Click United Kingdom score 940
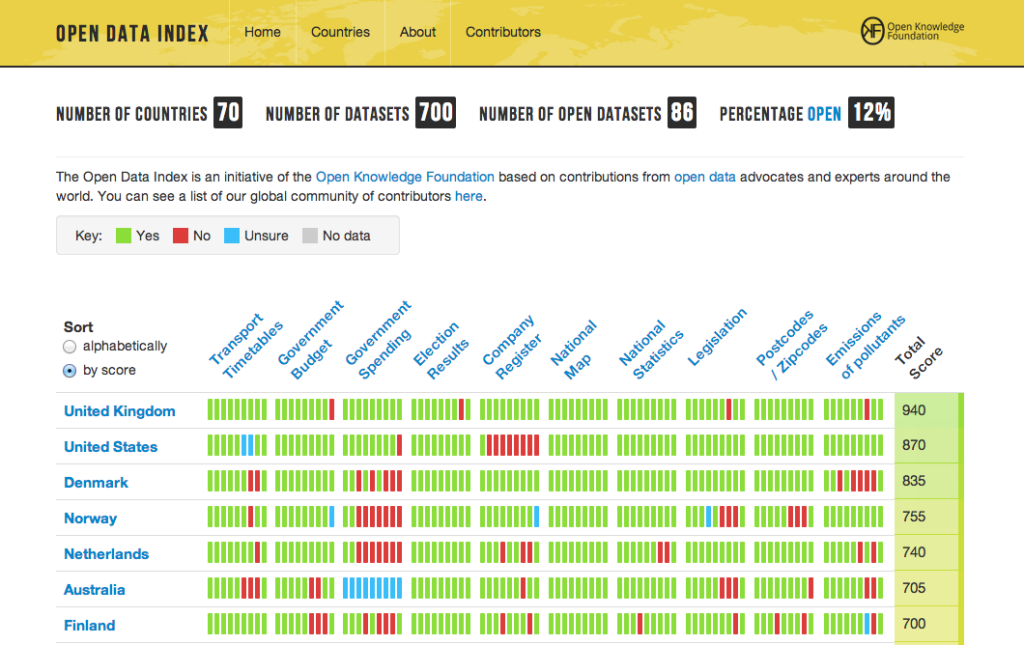Image resolution: width=1024 pixels, height=645 pixels. [x=914, y=411]
